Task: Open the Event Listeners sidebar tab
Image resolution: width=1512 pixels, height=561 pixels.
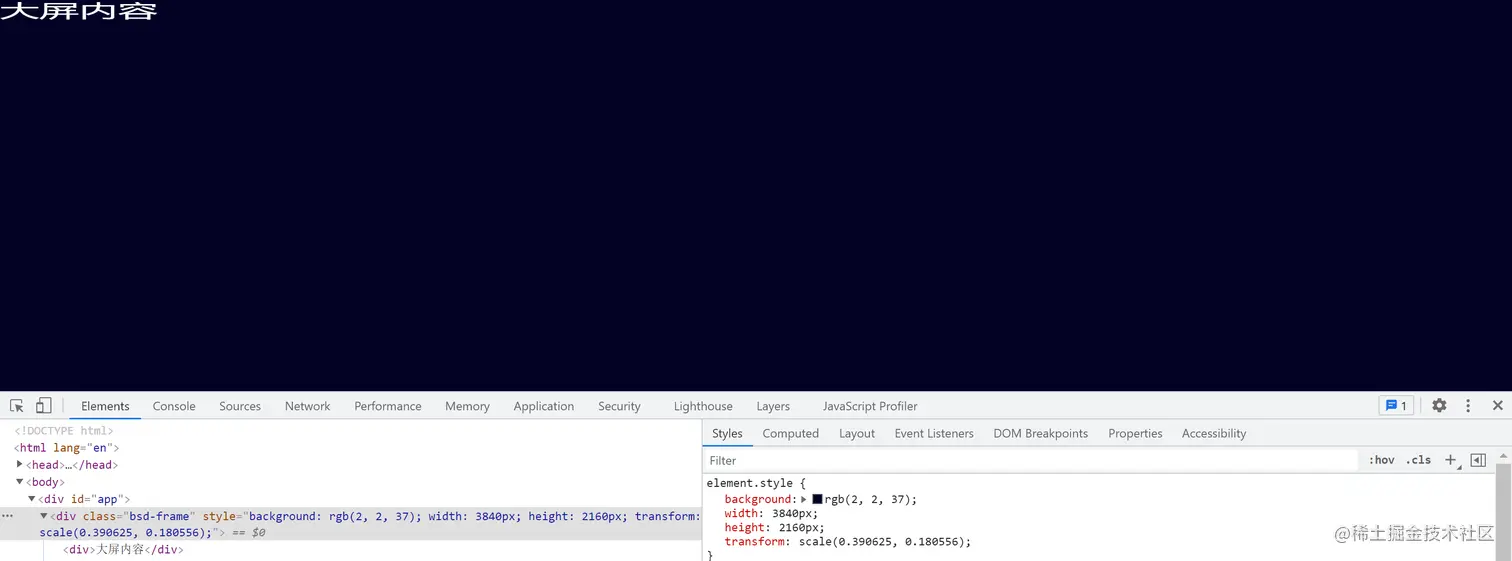Action: point(934,433)
